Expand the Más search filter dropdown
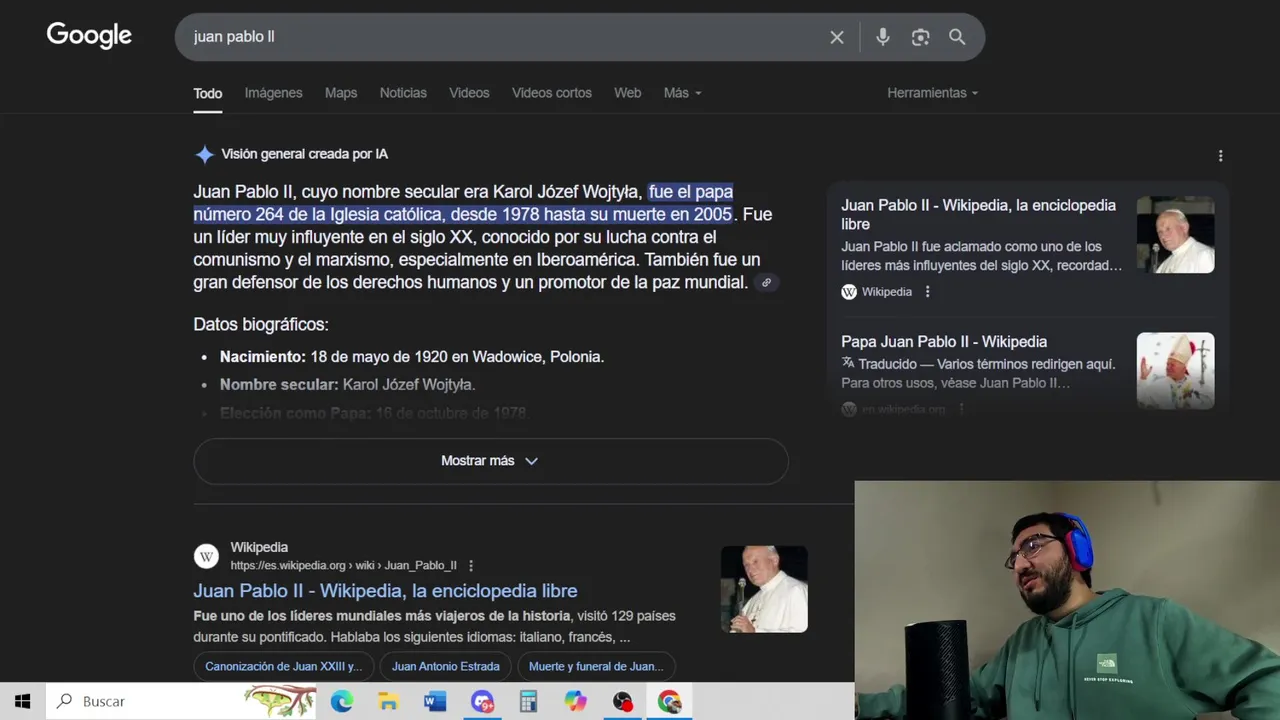Image resolution: width=1280 pixels, height=720 pixels. (682, 93)
